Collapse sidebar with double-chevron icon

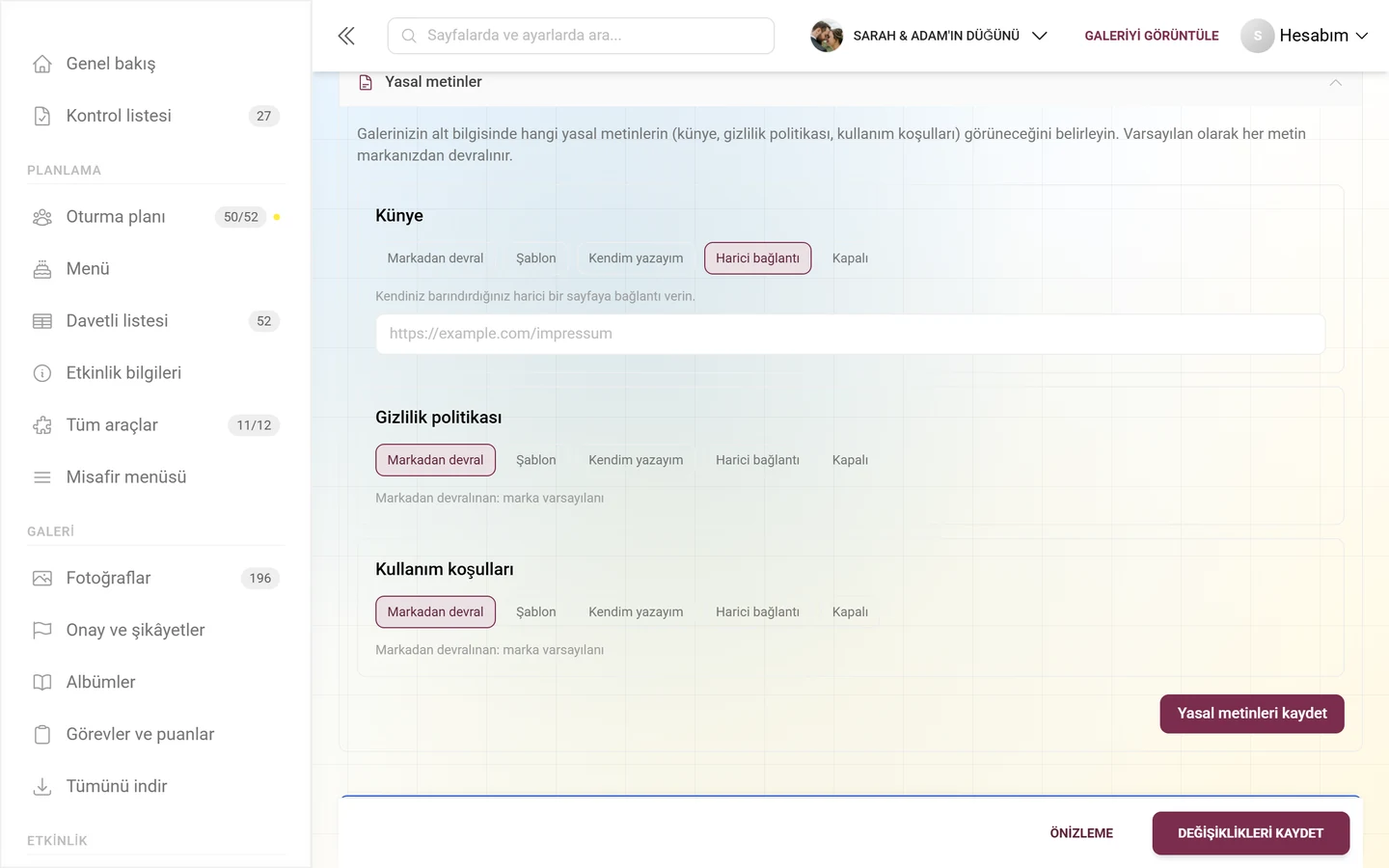(x=346, y=36)
